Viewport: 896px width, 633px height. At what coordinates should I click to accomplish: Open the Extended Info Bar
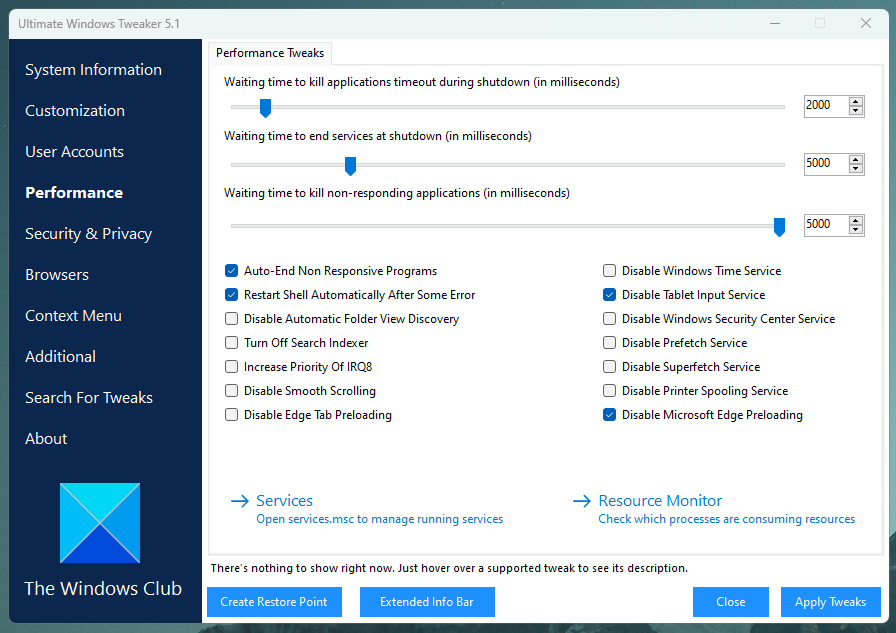(426, 602)
